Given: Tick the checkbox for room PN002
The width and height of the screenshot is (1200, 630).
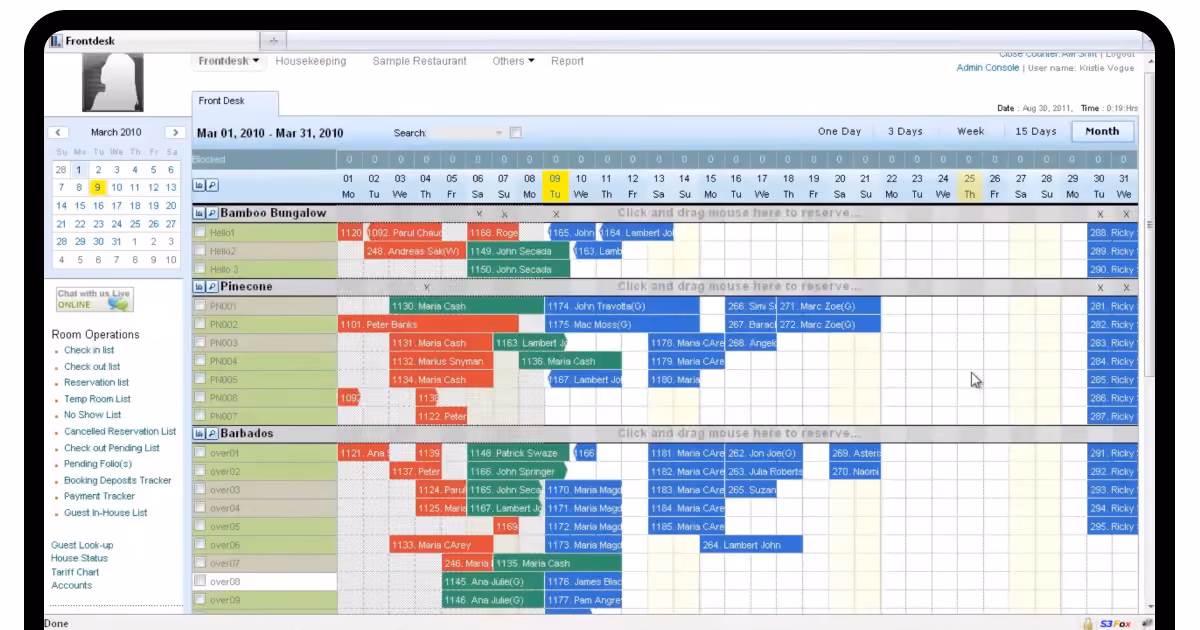Looking at the screenshot, I should (200, 325).
